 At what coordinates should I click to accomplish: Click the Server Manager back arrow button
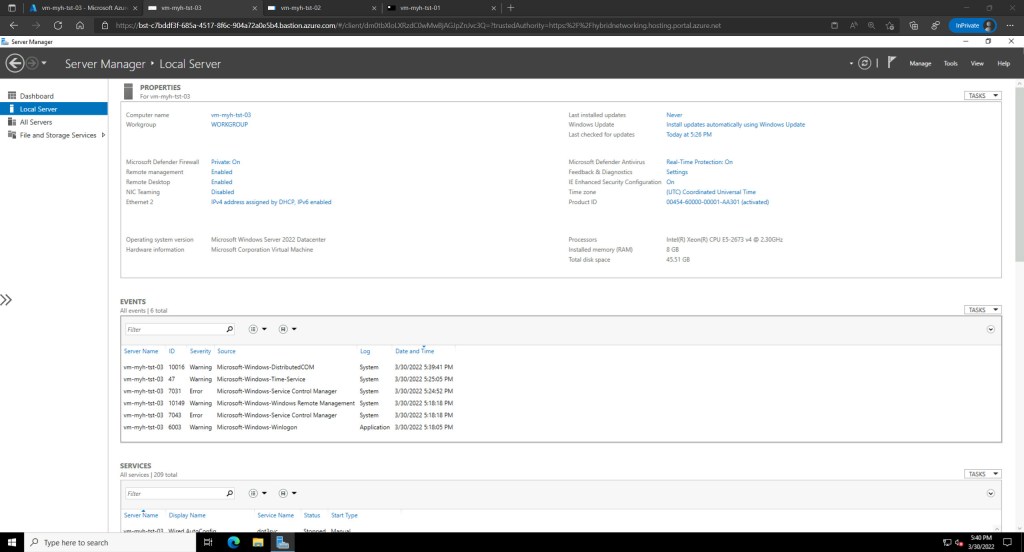(x=15, y=63)
